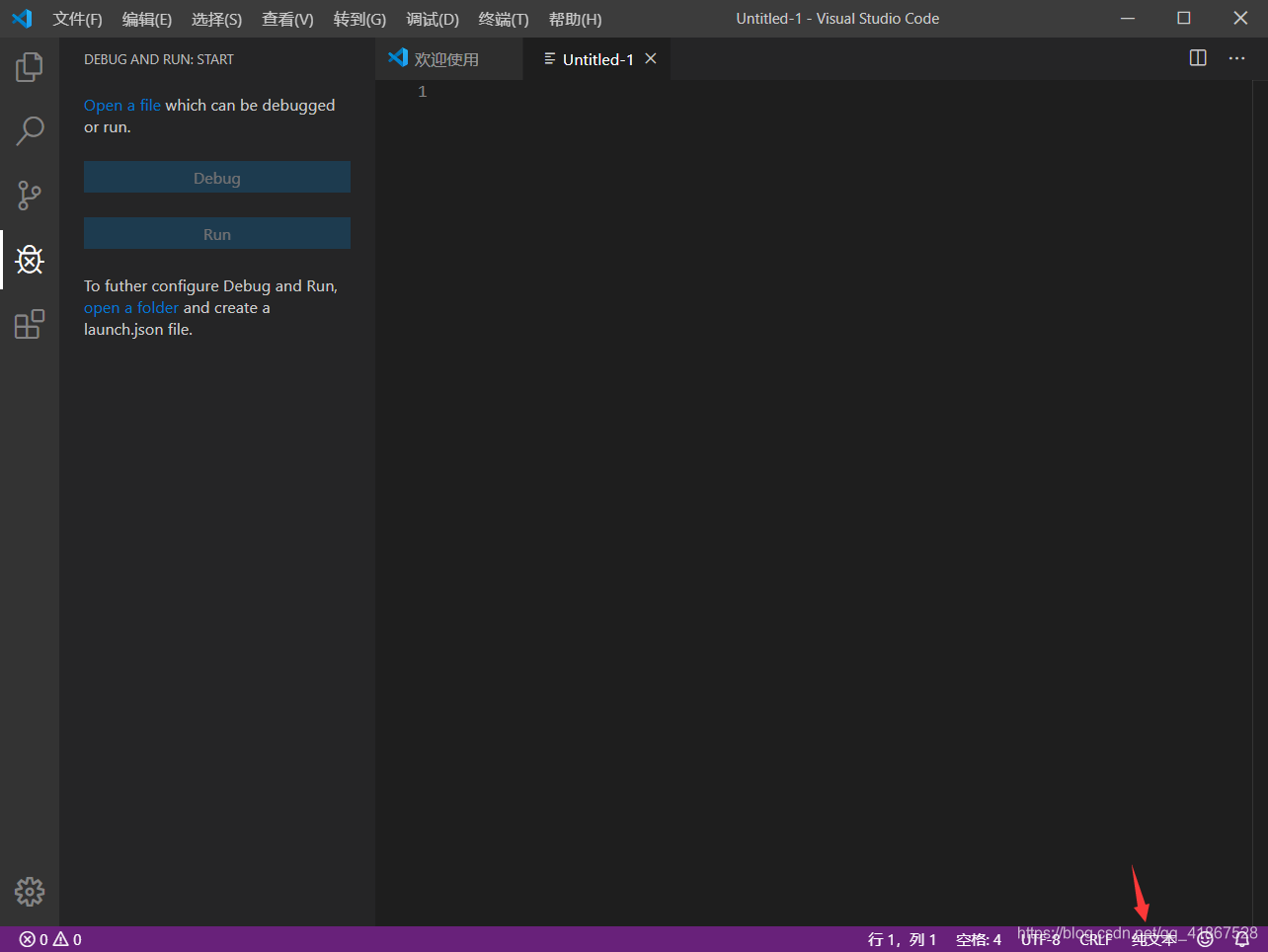Image resolution: width=1268 pixels, height=952 pixels.
Task: Show notifications via bell icon
Action: [x=1242, y=939]
